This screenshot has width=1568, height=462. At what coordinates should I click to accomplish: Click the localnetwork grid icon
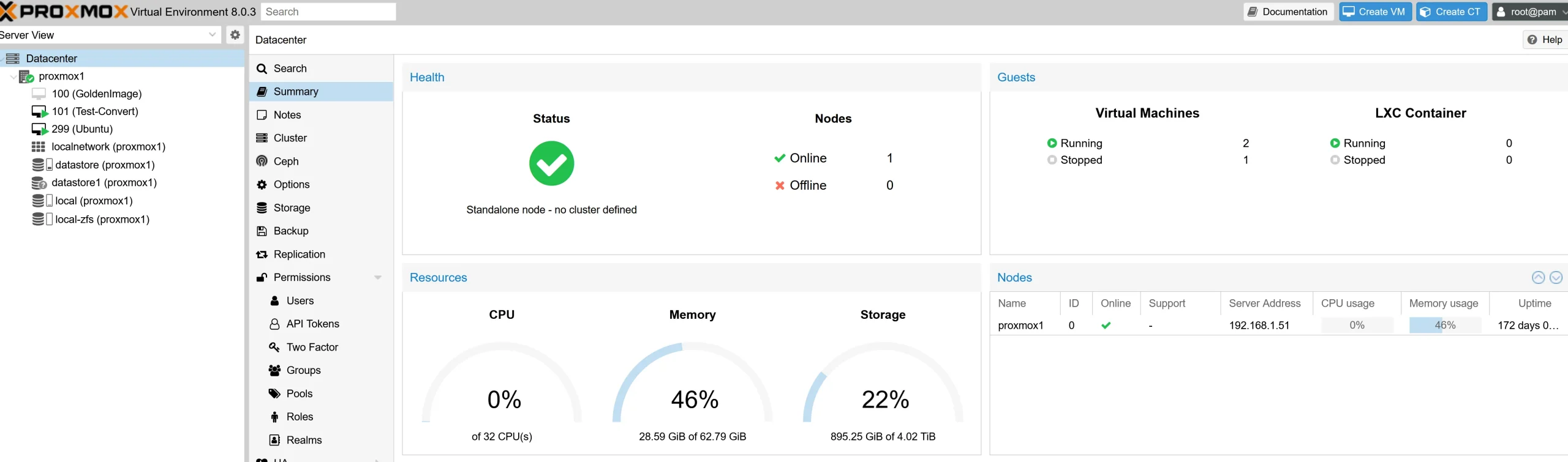pyautogui.click(x=39, y=147)
